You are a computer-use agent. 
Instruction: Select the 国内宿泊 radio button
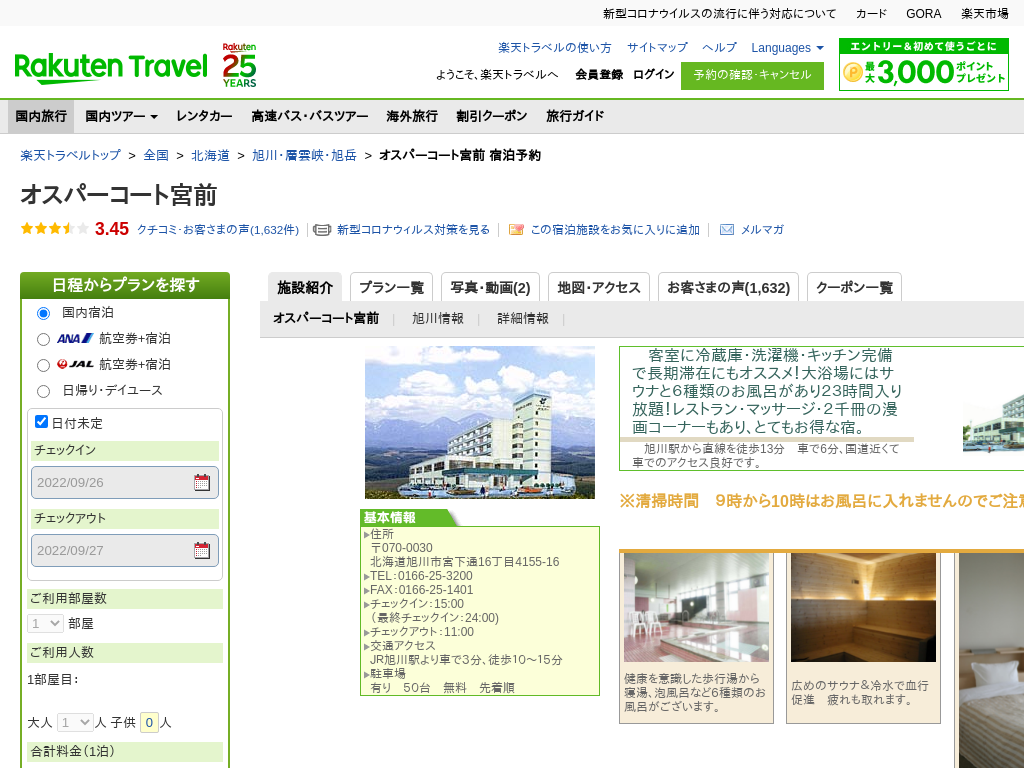coord(43,313)
